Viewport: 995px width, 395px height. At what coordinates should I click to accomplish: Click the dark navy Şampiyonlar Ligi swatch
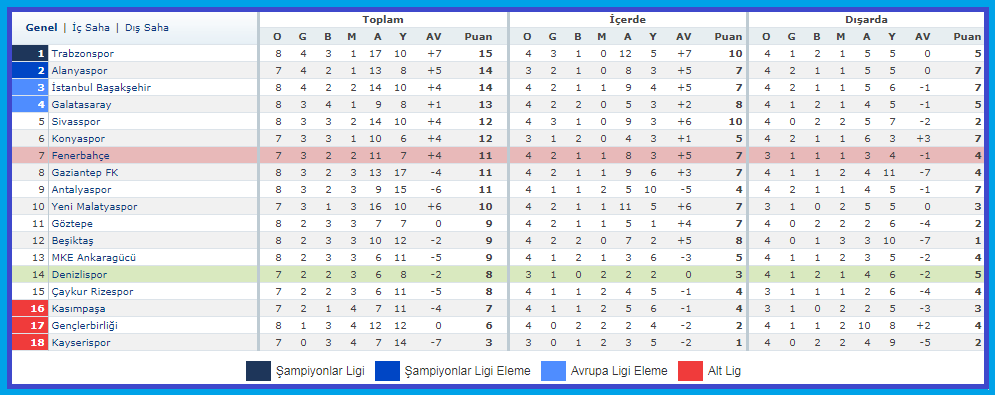click(258, 371)
